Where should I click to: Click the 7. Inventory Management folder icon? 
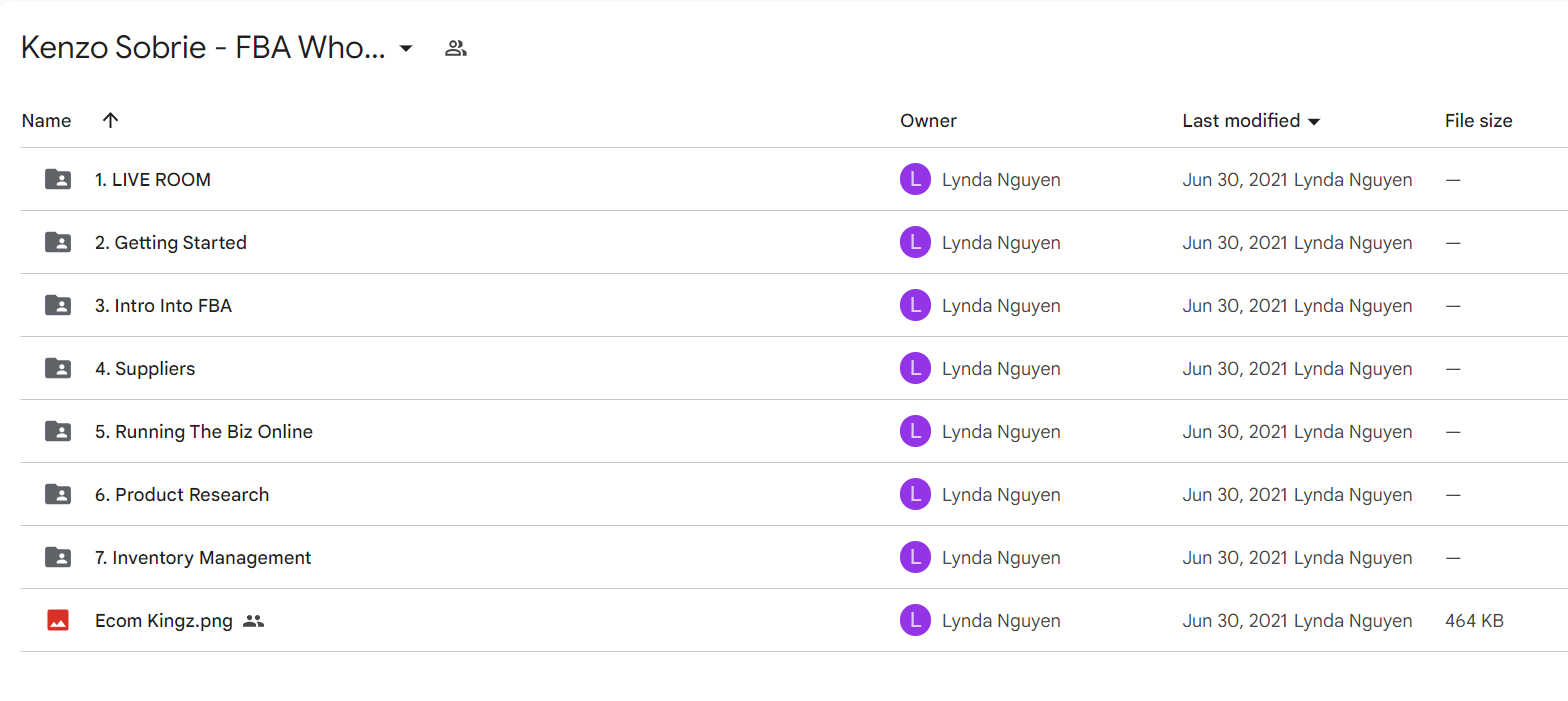(x=58, y=558)
